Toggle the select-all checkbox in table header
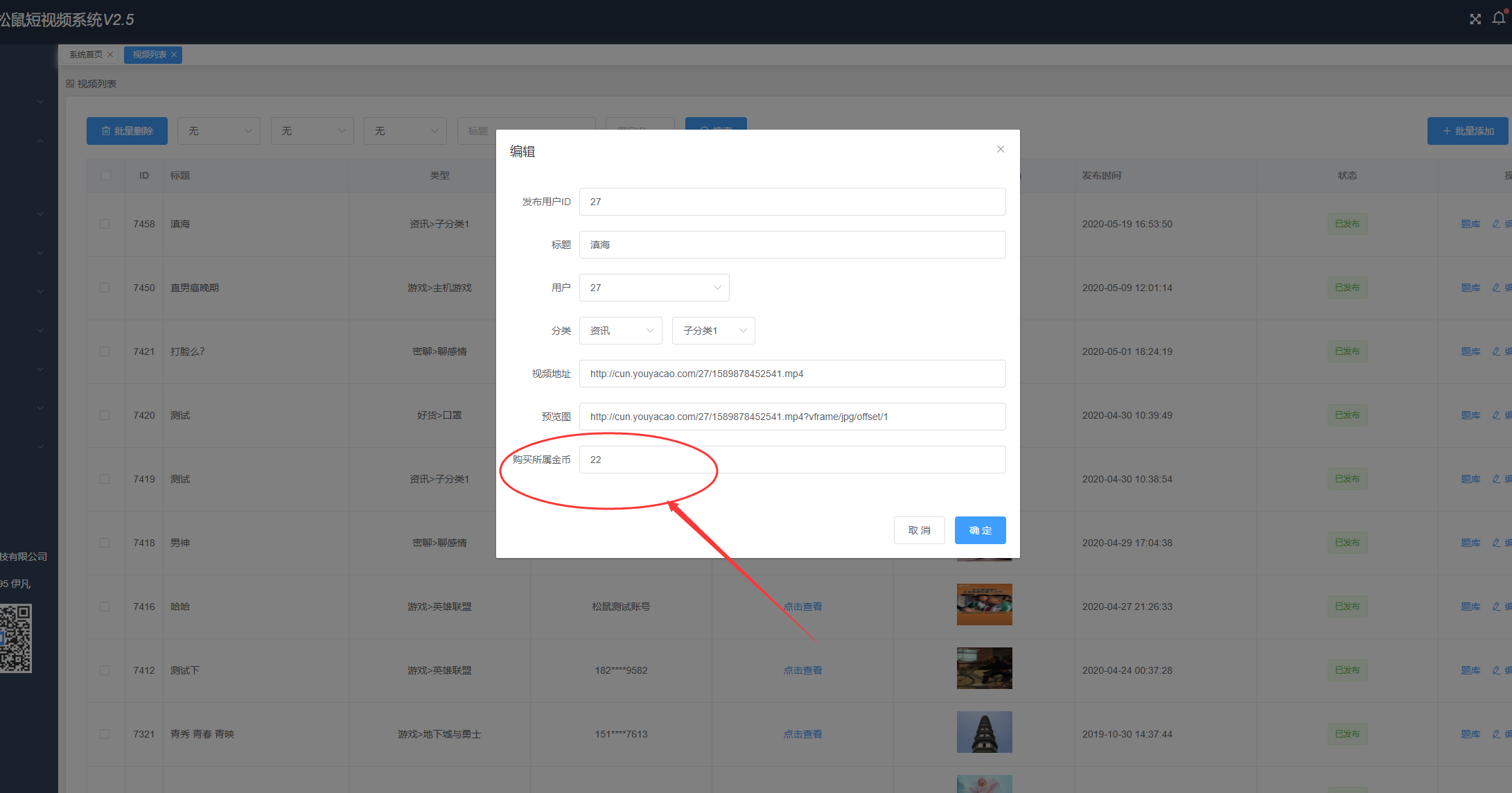Image resolution: width=1512 pixels, height=793 pixels. pos(106,175)
